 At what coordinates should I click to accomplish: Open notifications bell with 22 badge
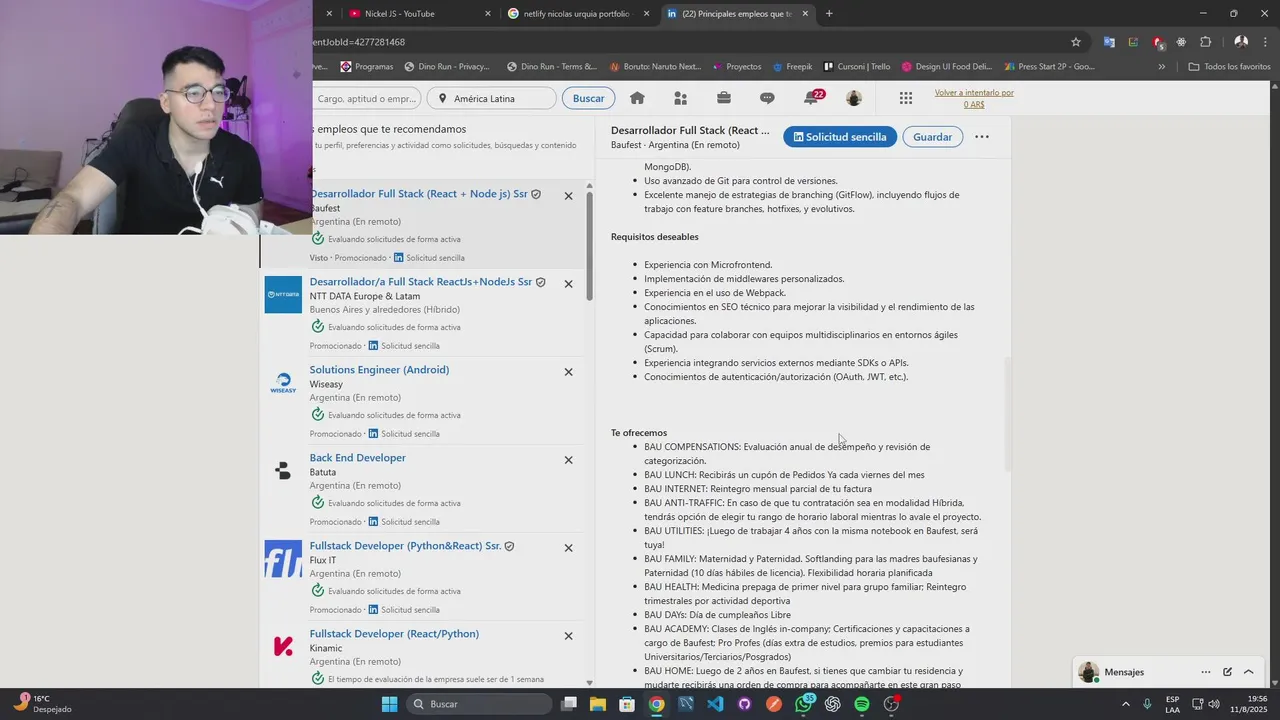(x=812, y=97)
